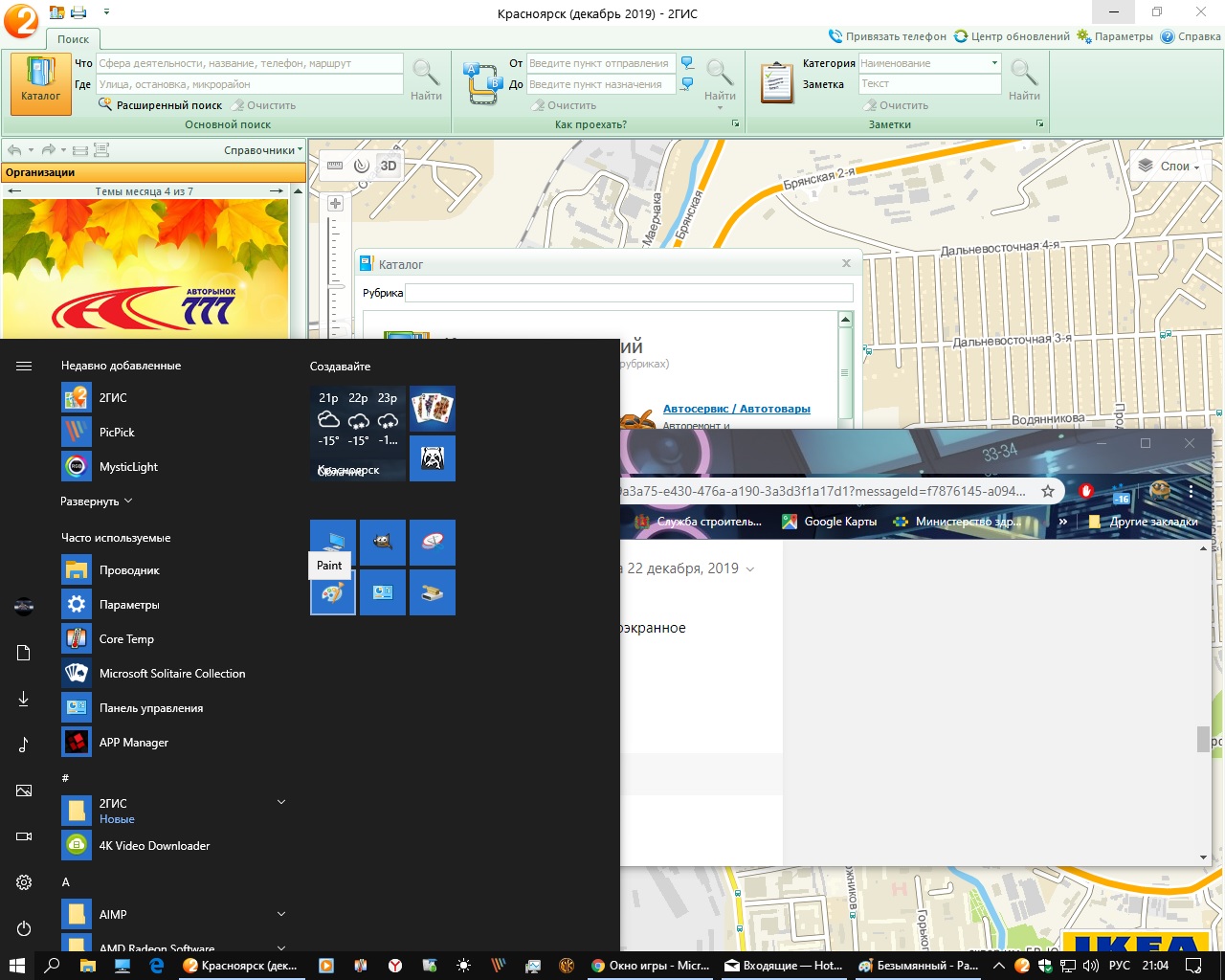This screenshot has height=980, width=1225.
Task: Close the Каталог panel
Action: (846, 263)
